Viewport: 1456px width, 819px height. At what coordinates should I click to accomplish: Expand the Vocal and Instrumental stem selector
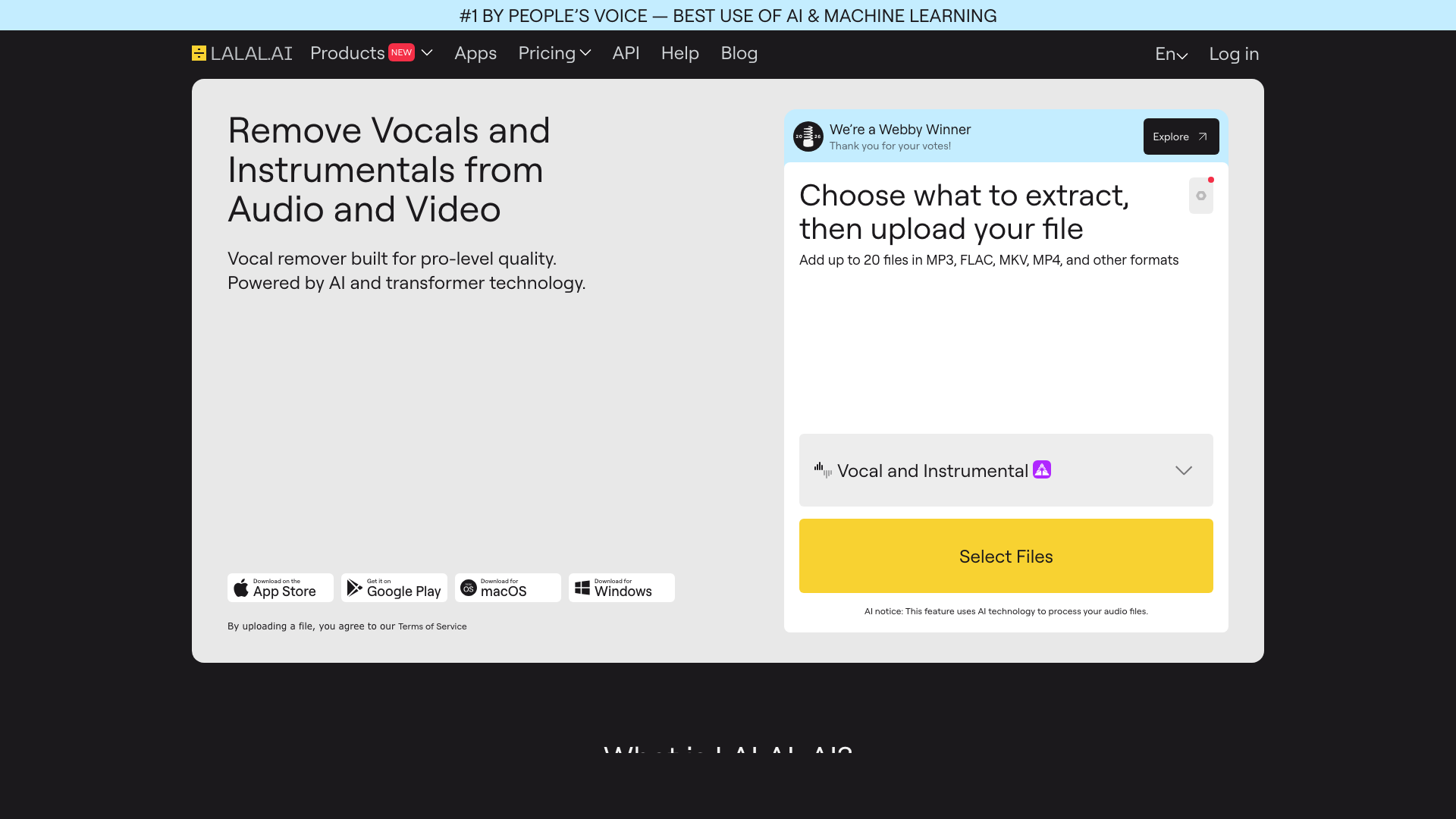click(x=1006, y=470)
